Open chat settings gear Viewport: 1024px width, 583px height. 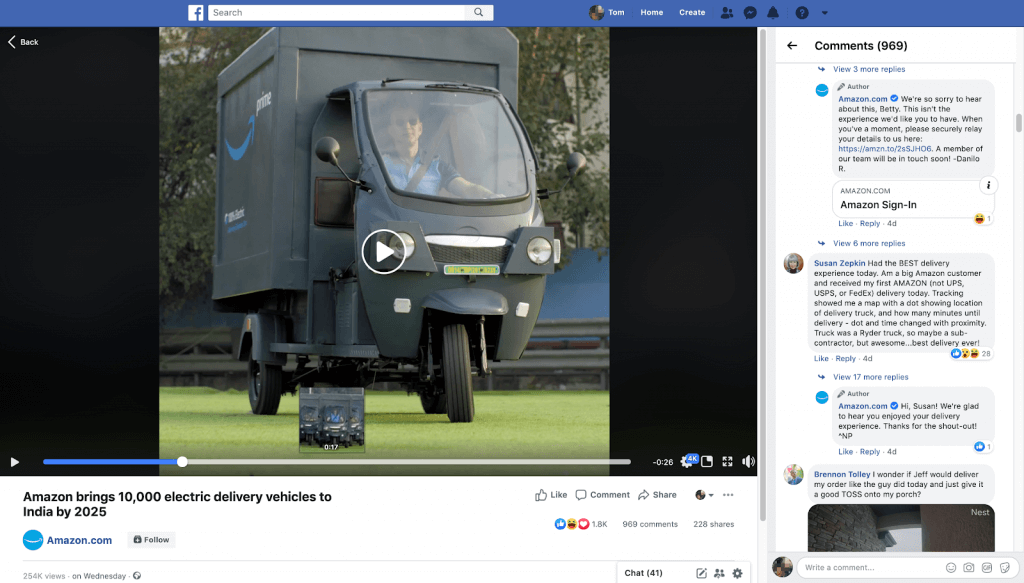(737, 573)
